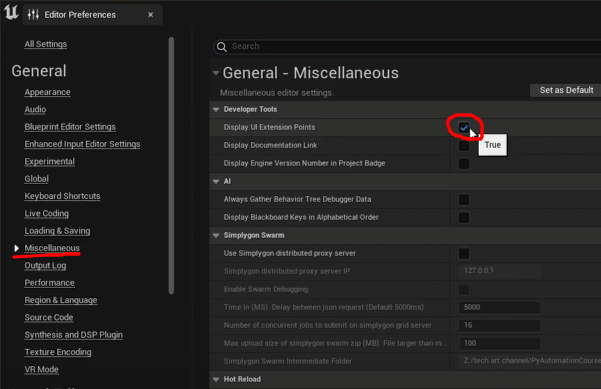601x389 pixels.
Task: Click the concurrent jobs field showing 16
Action: 499,325
